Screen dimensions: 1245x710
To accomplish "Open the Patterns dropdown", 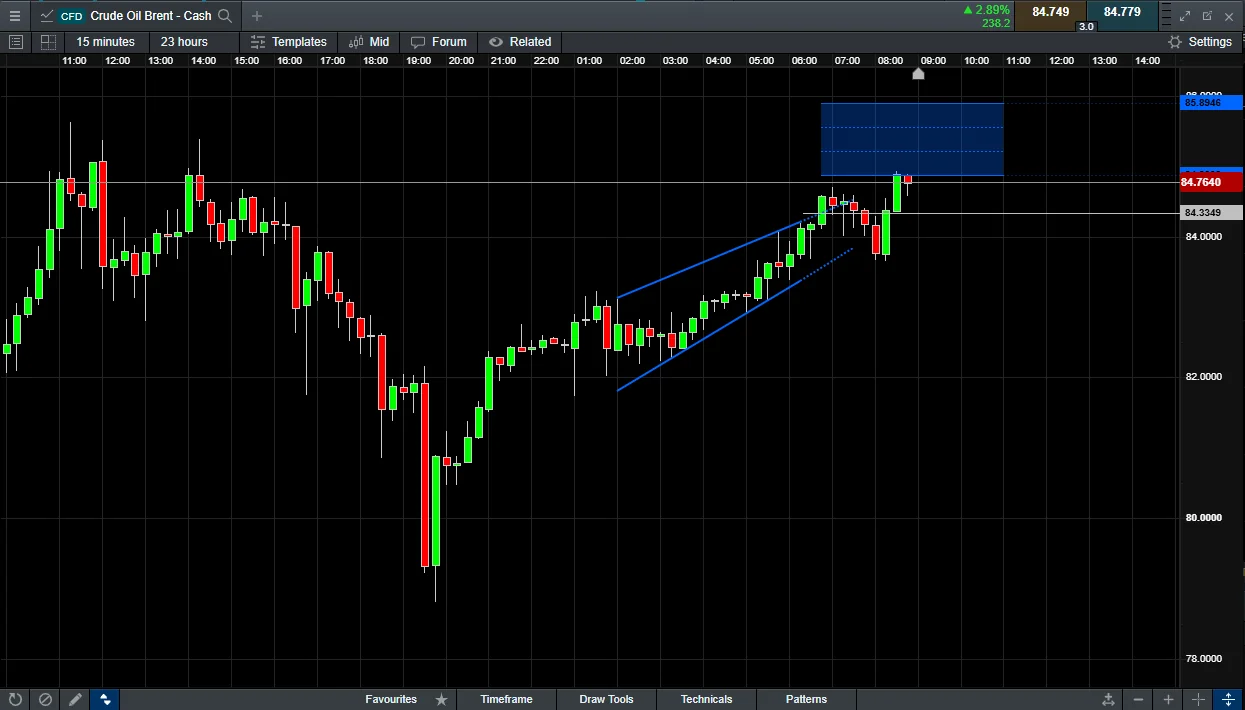I will click(806, 699).
